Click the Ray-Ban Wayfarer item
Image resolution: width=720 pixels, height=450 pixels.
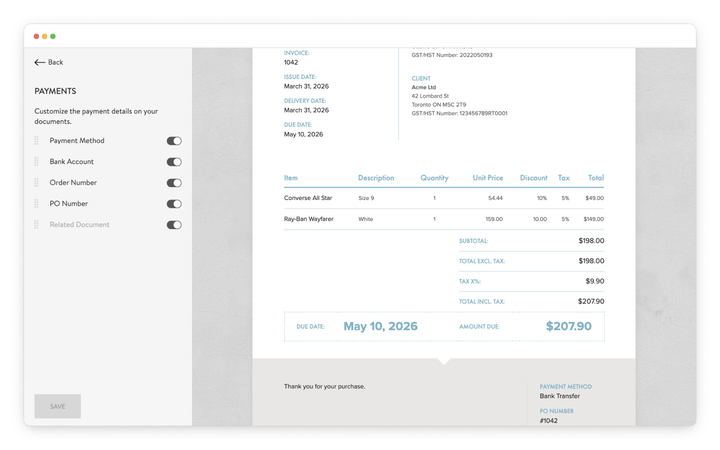(x=309, y=219)
